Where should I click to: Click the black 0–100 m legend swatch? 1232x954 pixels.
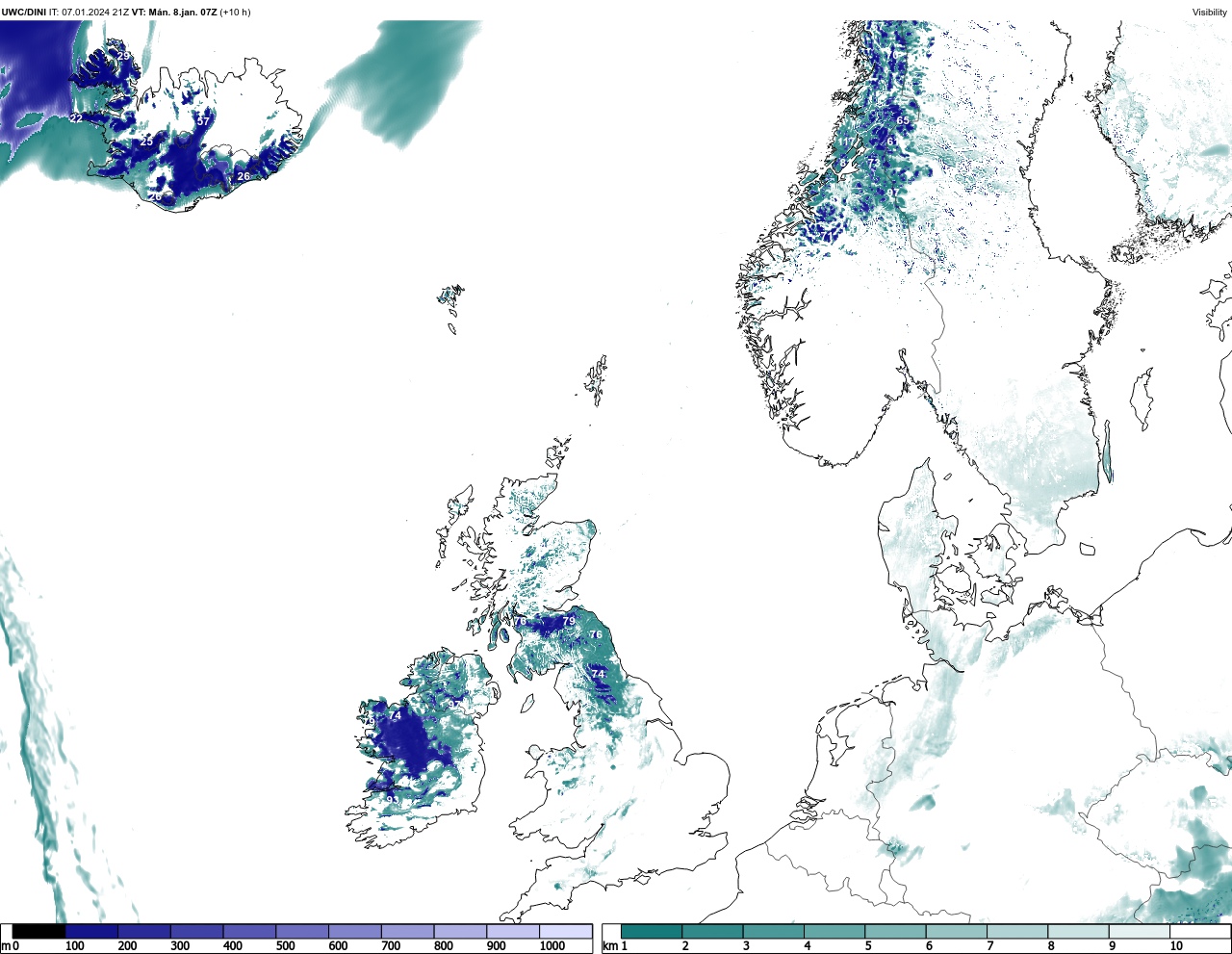tap(39, 931)
